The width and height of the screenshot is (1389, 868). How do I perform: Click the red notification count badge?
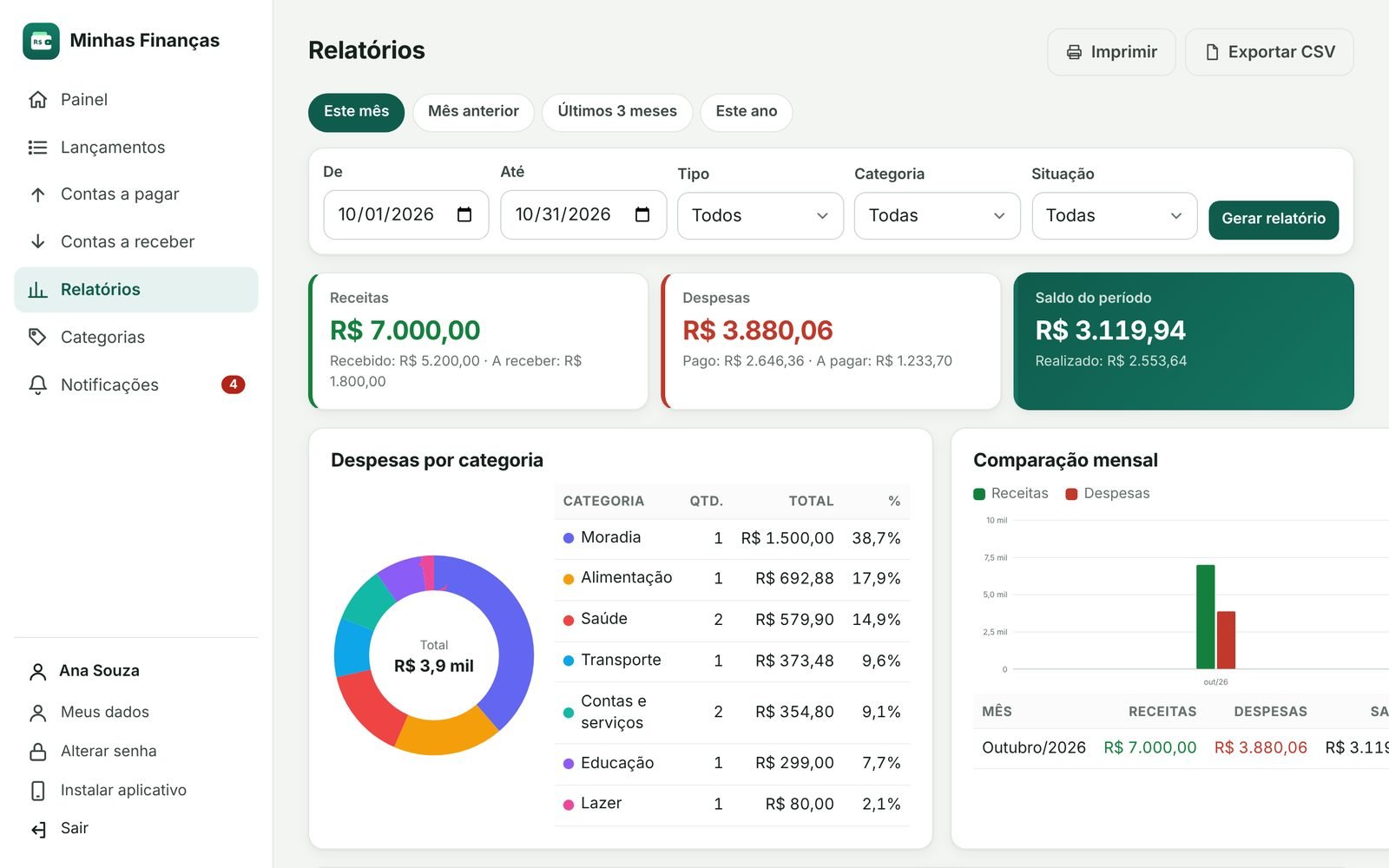click(x=233, y=385)
